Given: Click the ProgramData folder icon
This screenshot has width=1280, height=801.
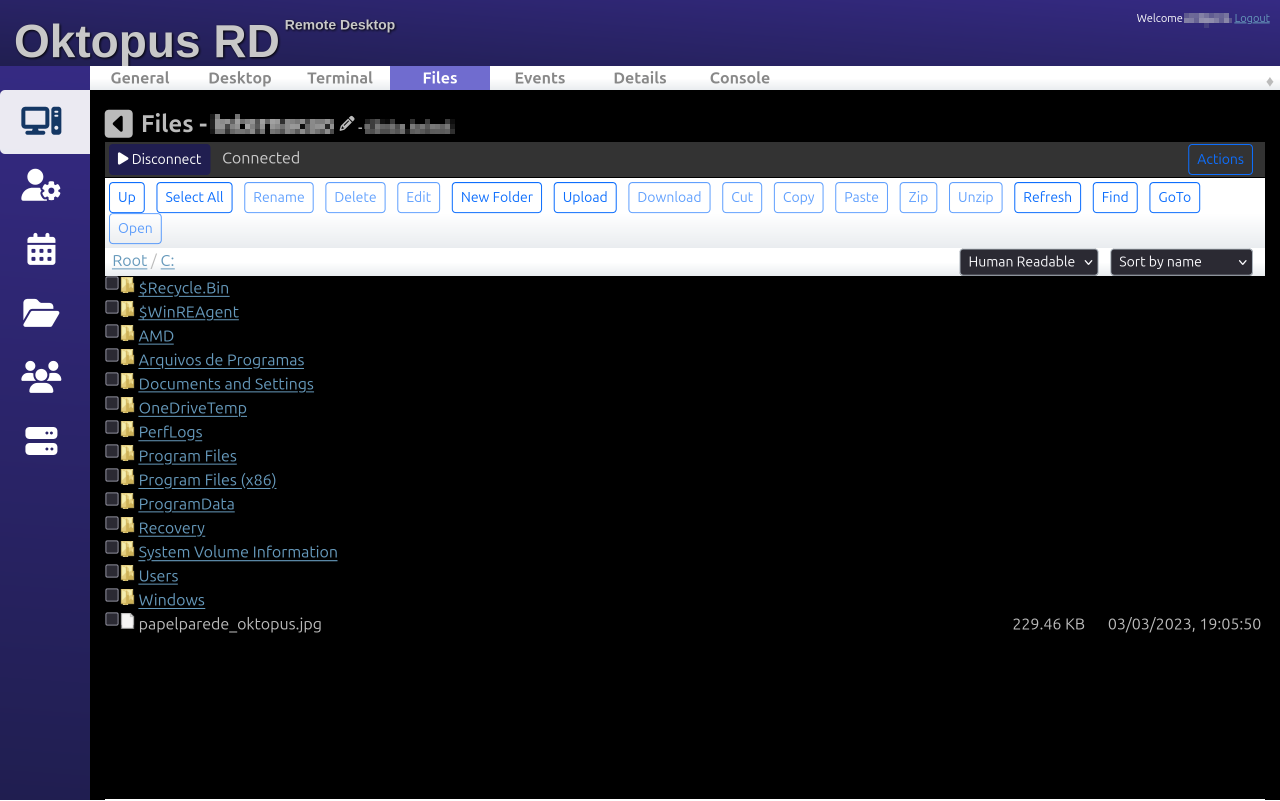Looking at the screenshot, I should pyautogui.click(x=127, y=502).
